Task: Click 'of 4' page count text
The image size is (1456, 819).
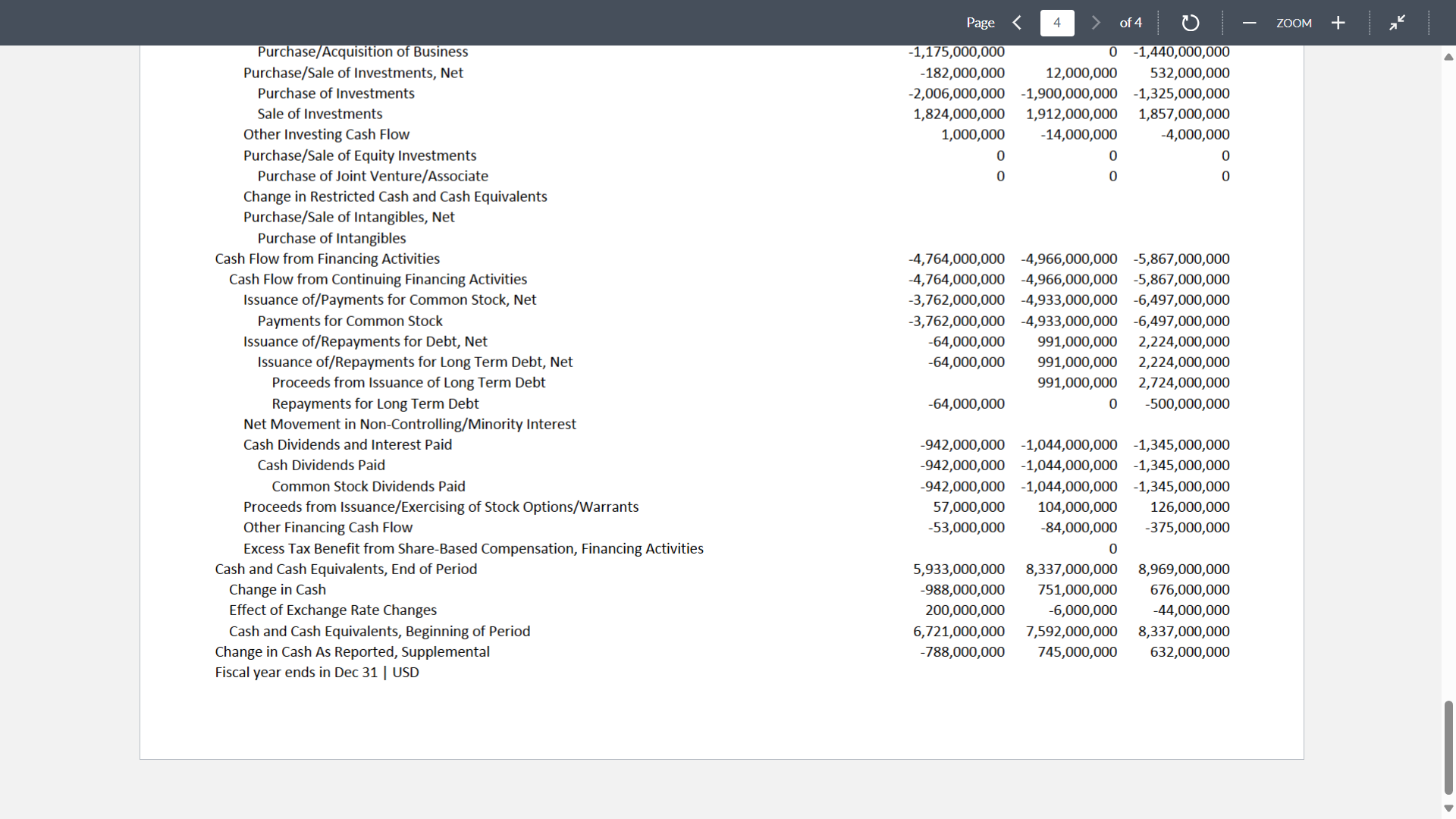Action: (x=1131, y=23)
